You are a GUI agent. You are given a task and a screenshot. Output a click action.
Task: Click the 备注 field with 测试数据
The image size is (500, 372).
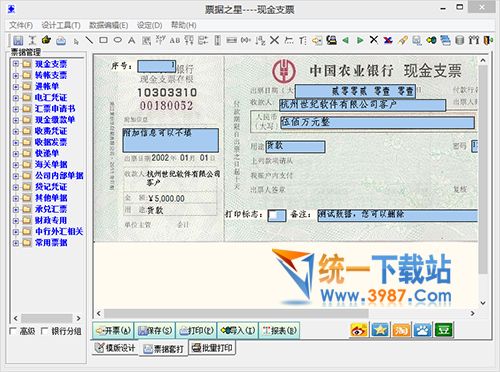click(x=398, y=215)
